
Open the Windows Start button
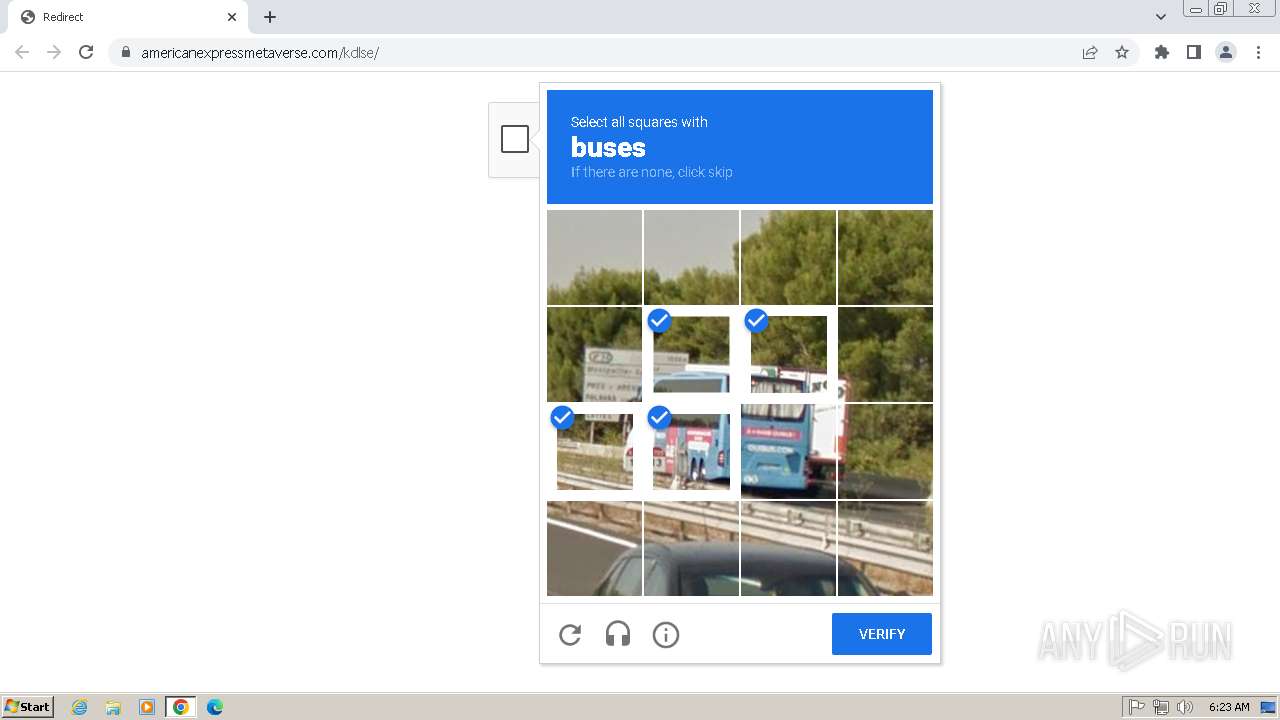tap(27, 707)
